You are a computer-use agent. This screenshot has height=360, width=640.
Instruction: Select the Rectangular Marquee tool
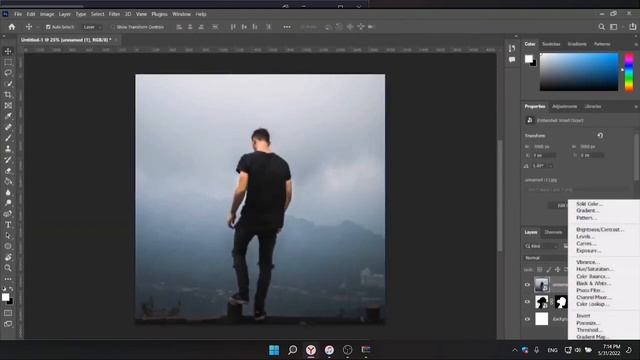pos(8,62)
